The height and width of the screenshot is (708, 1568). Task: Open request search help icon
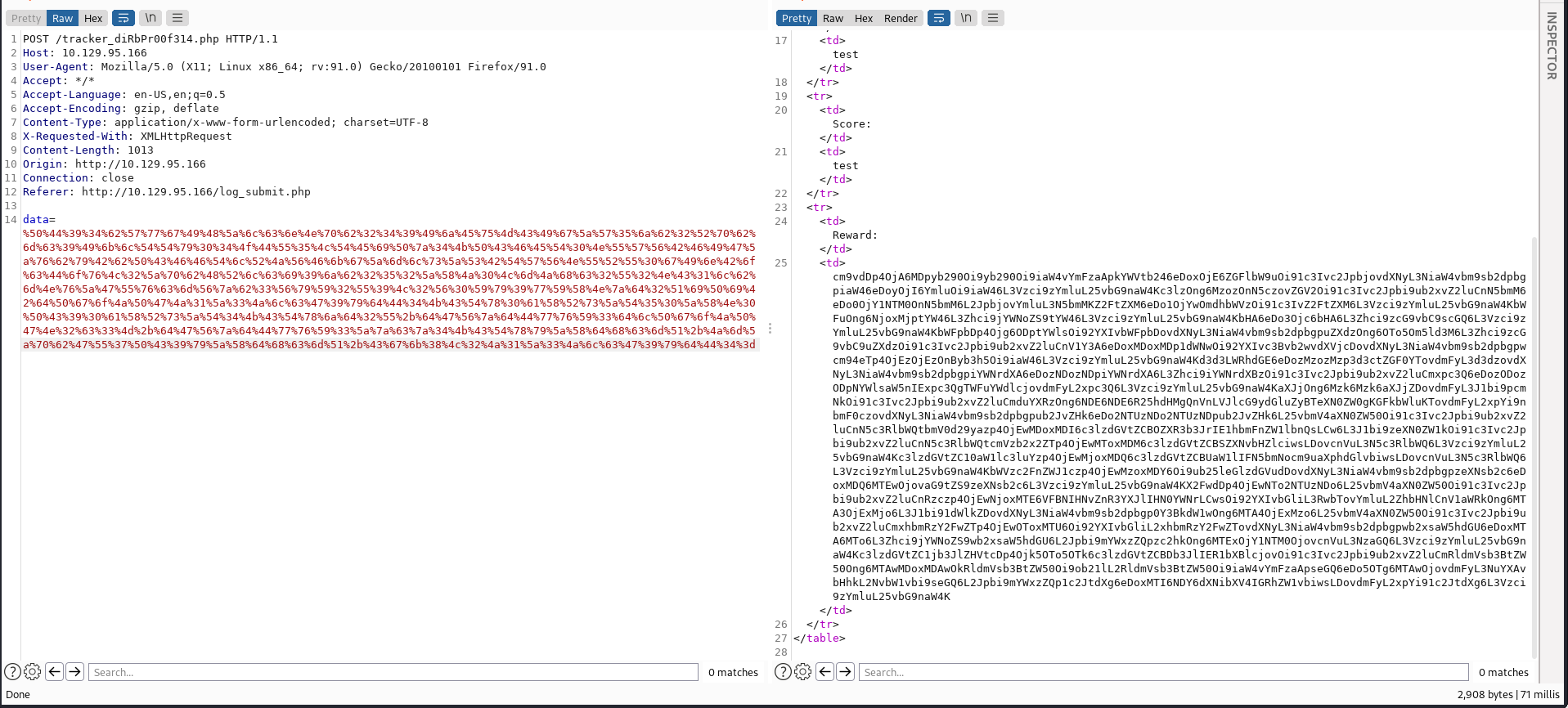(x=12, y=672)
